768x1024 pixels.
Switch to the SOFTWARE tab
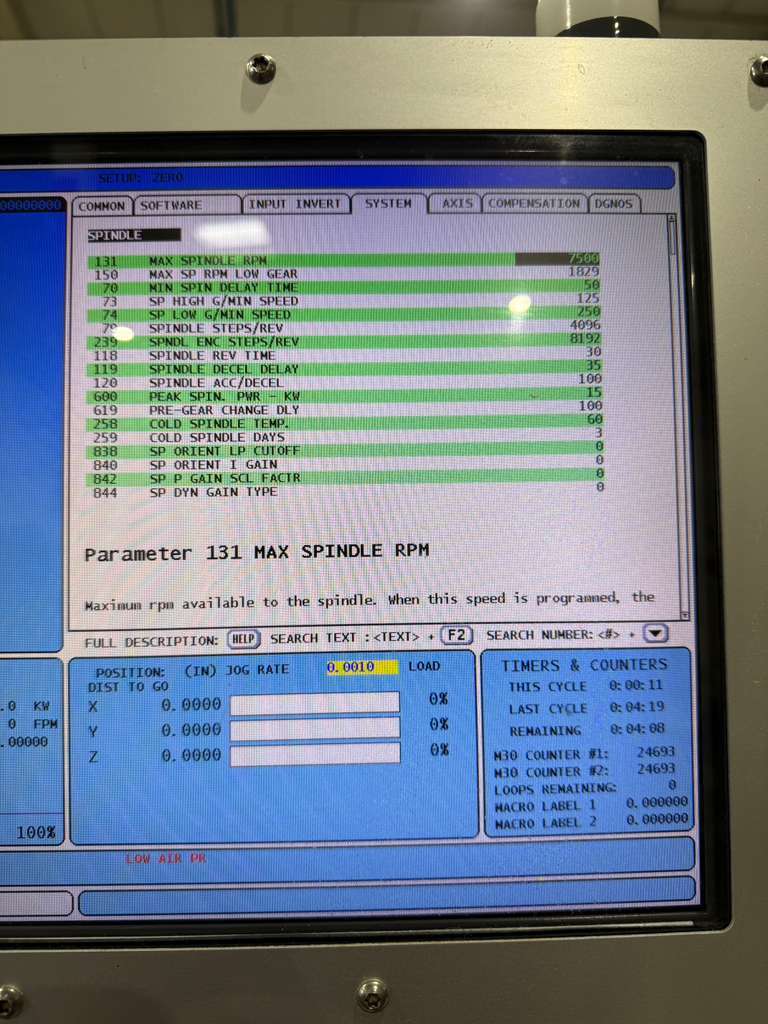click(x=187, y=205)
